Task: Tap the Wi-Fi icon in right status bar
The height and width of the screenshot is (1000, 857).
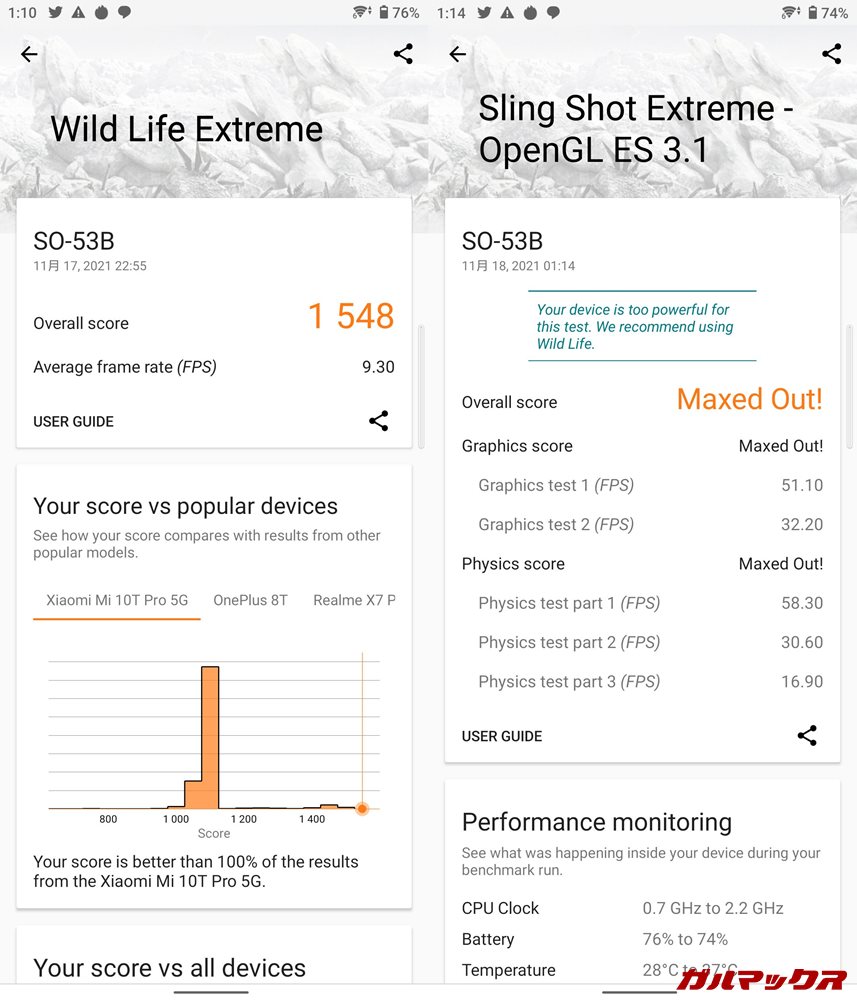Action: click(x=791, y=13)
